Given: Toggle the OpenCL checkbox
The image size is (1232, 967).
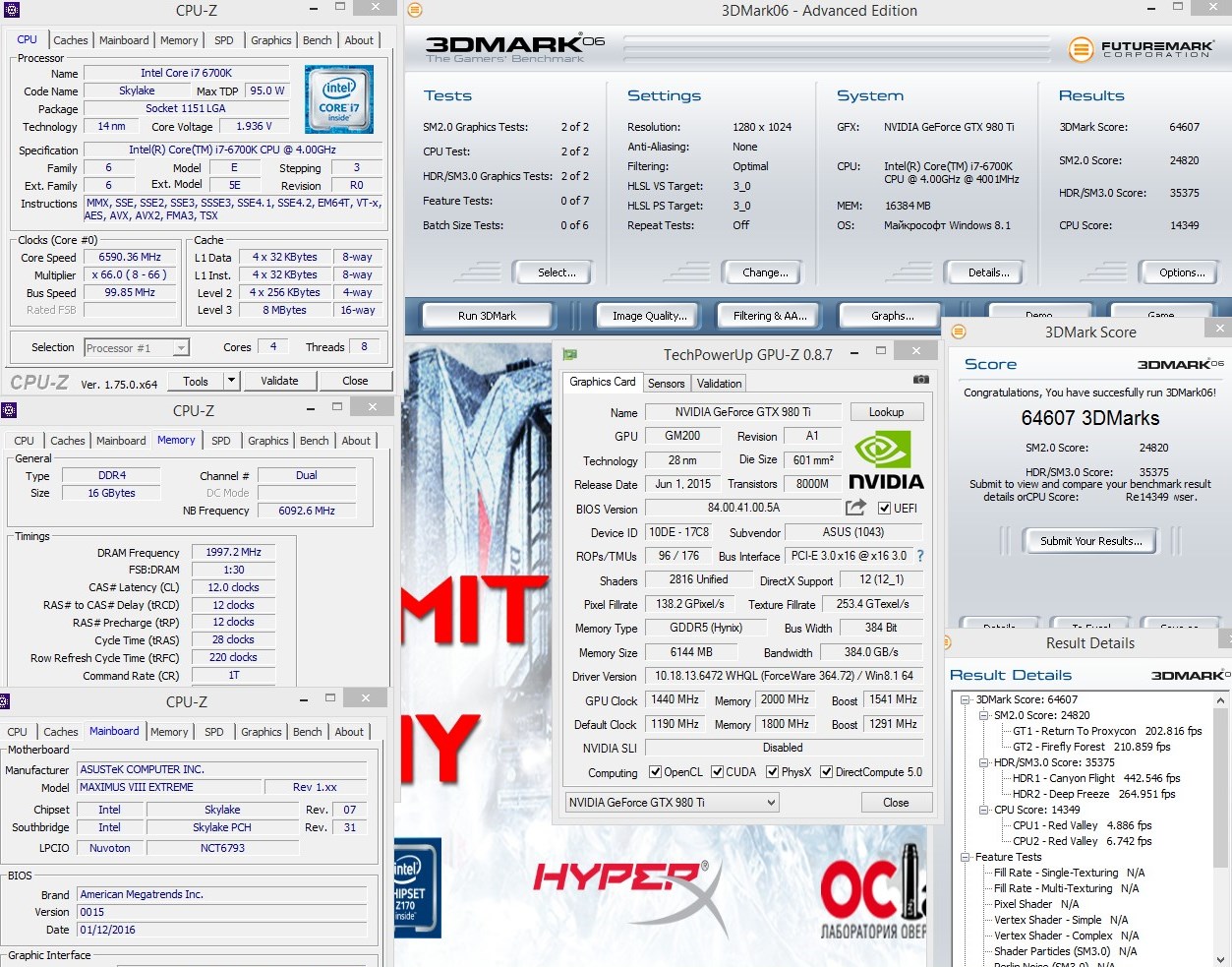Looking at the screenshot, I should tap(655, 772).
